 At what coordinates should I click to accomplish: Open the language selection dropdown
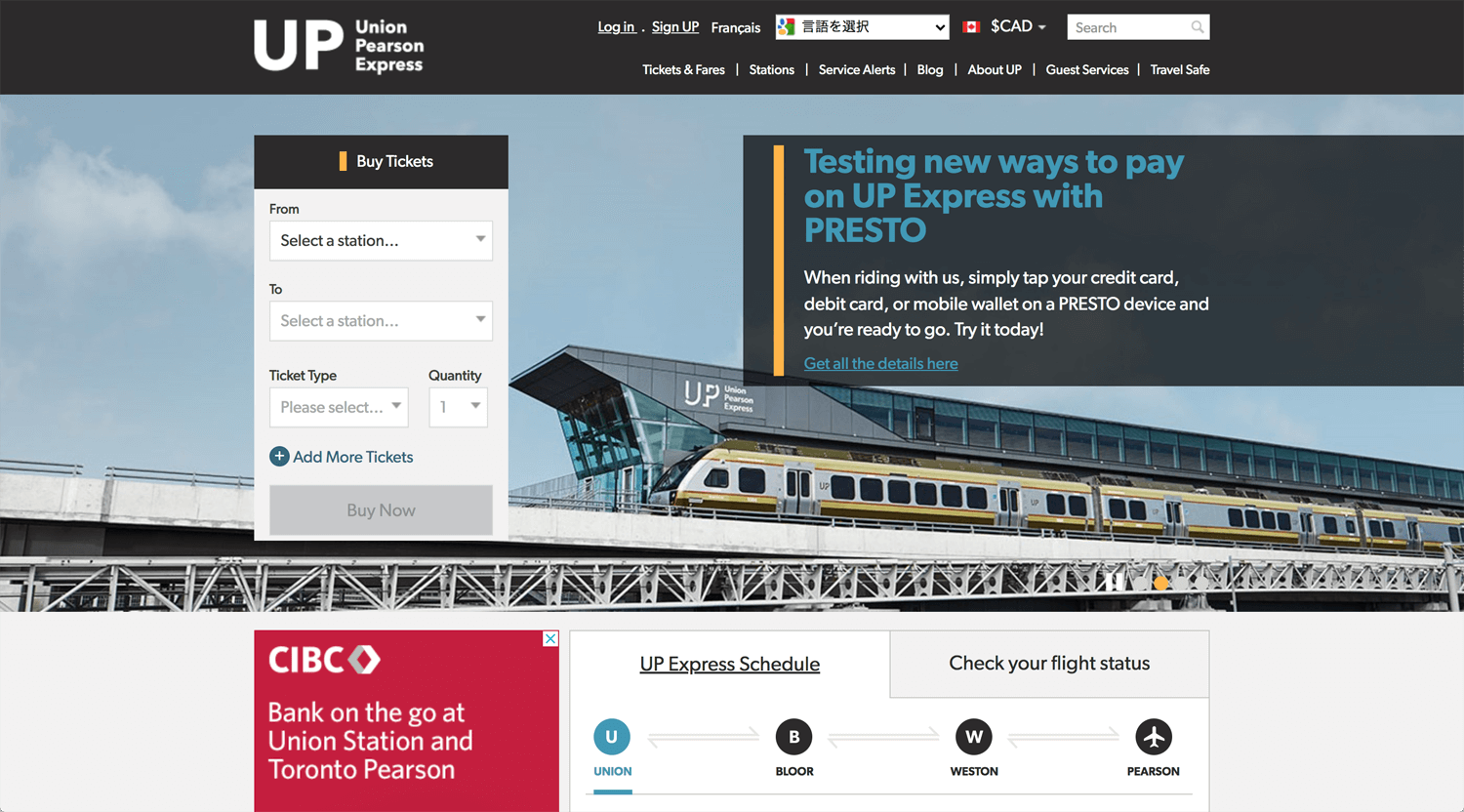click(862, 27)
